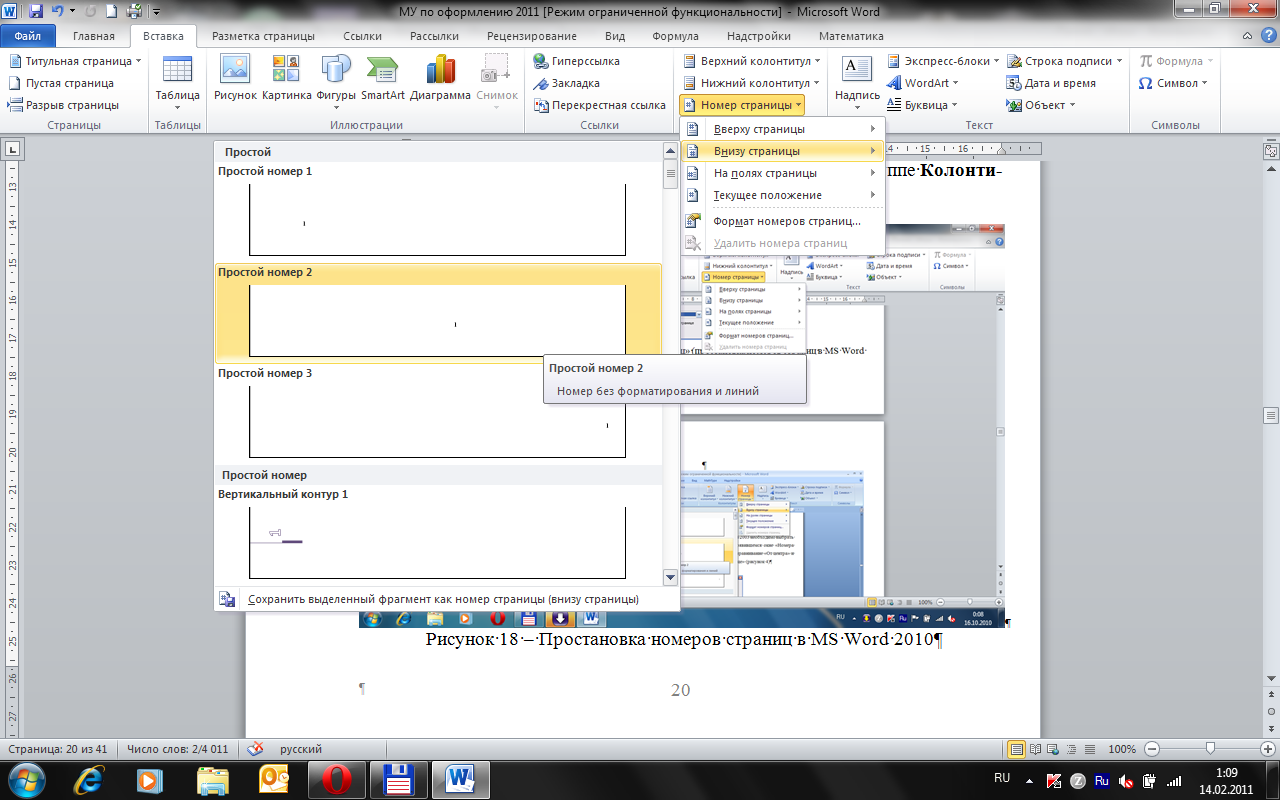Click the word count Число слов
This screenshot has height=800, width=1280.
[177, 749]
